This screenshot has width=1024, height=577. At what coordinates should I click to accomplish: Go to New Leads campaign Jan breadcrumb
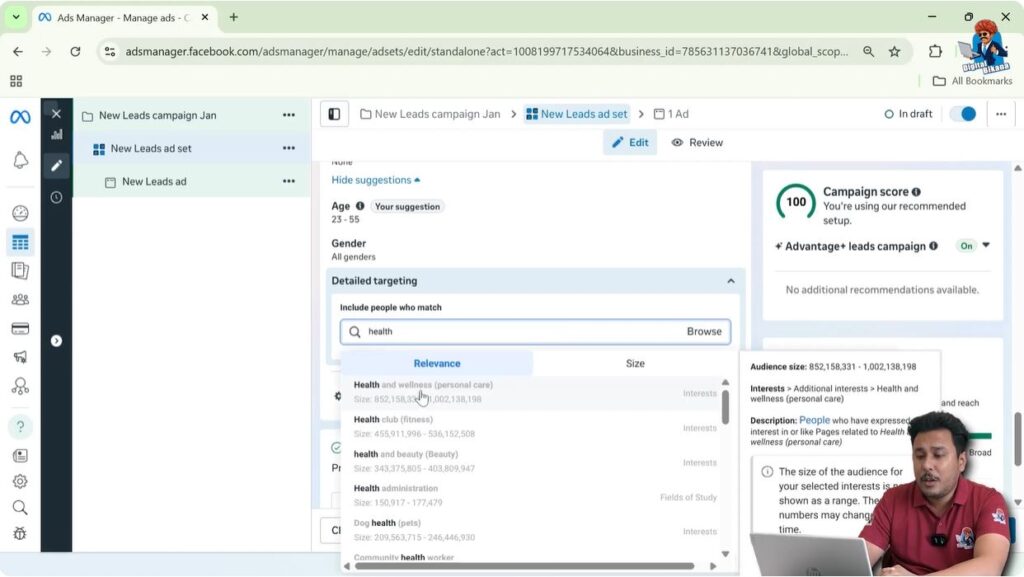(430, 114)
